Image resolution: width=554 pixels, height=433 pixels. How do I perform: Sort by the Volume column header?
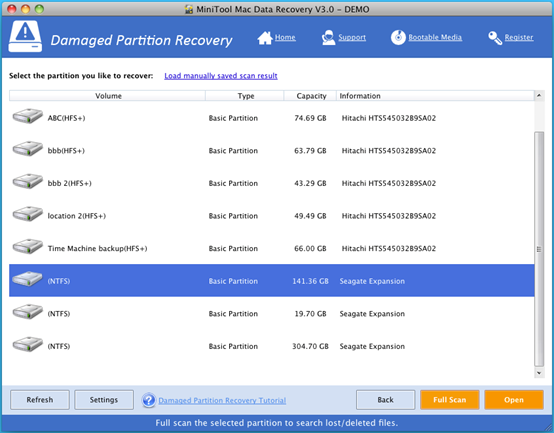(107, 96)
